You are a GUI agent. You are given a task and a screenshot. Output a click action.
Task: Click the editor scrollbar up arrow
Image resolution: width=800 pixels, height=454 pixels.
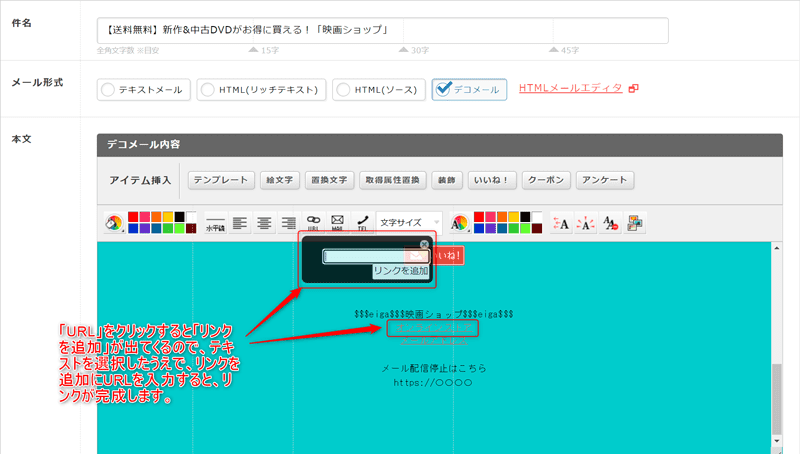tap(777, 248)
